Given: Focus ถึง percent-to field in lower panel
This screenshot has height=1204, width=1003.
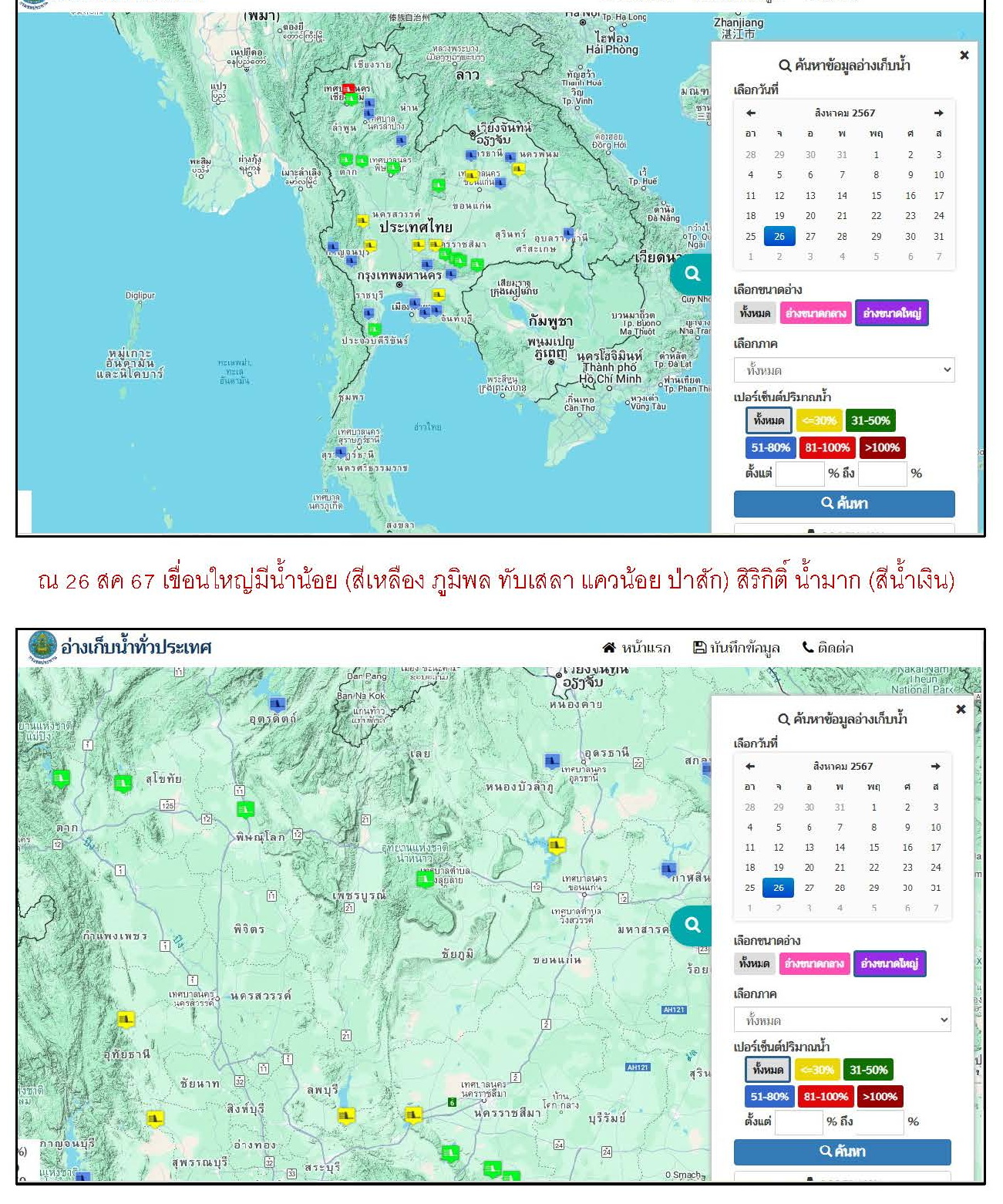Looking at the screenshot, I should (x=880, y=1121).
